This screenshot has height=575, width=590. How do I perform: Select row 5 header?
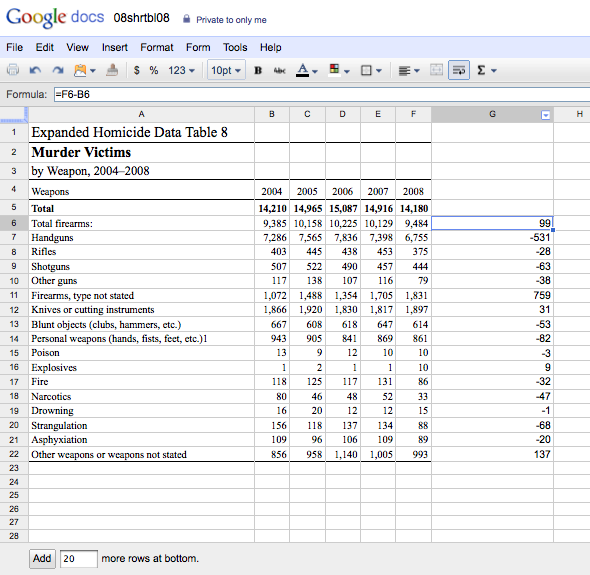tap(14, 208)
